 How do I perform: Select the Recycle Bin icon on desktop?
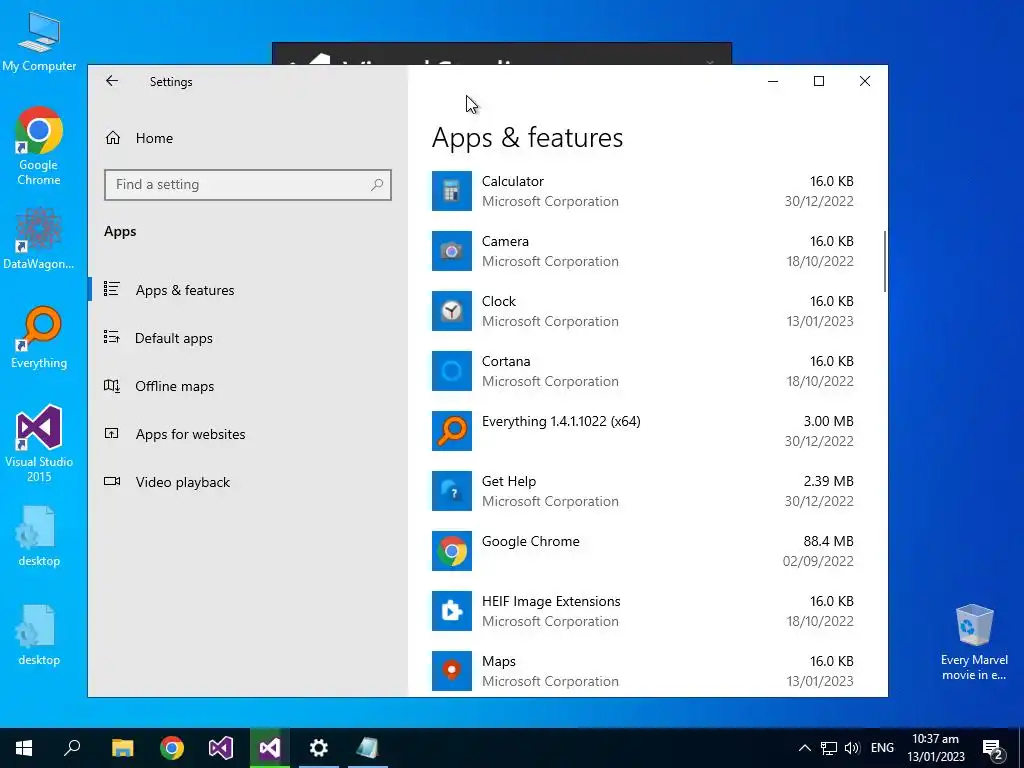point(974,642)
